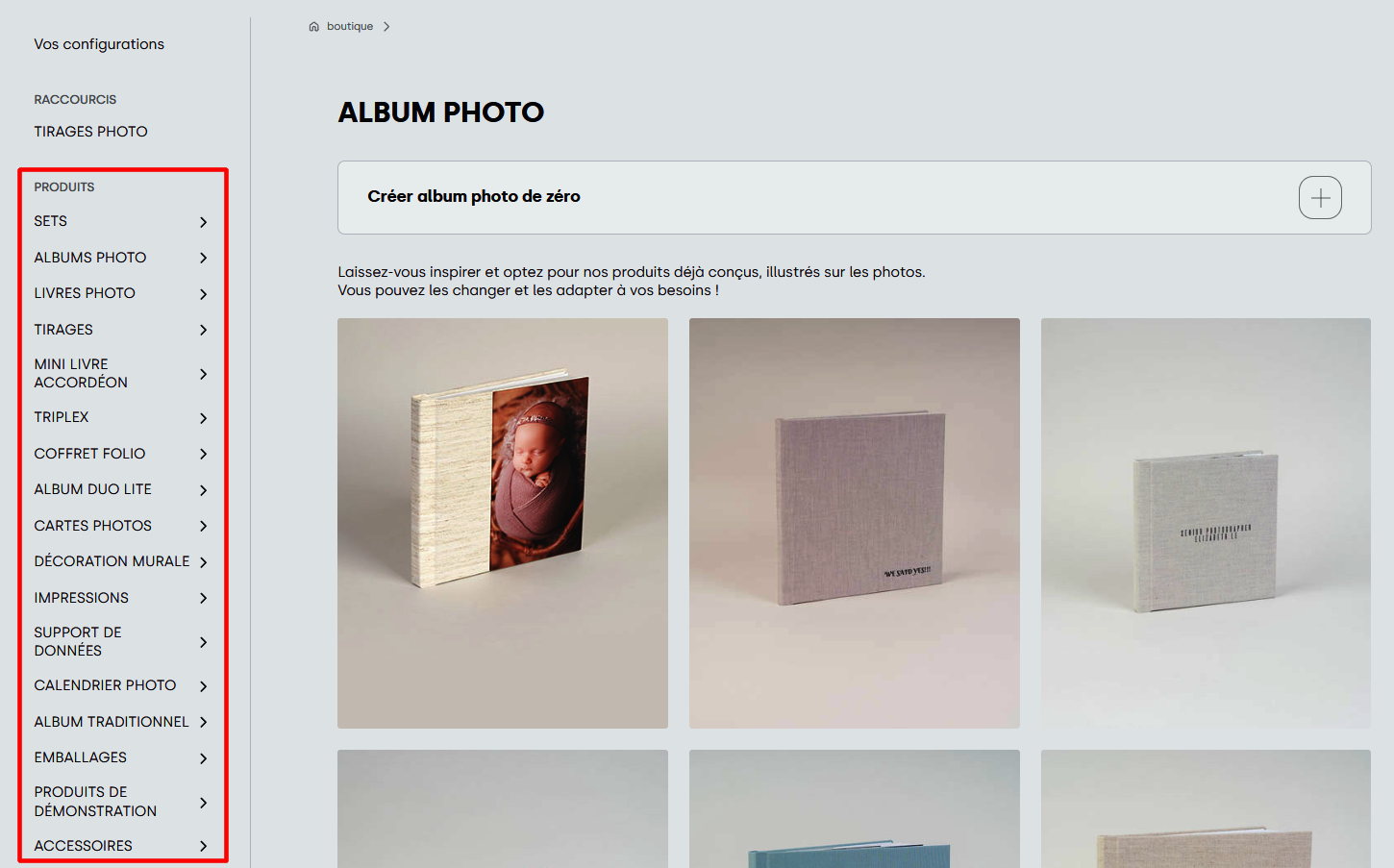Click the breadcrumb chevron after boutique
Screen dimensions: 1394x868
(x=386, y=27)
